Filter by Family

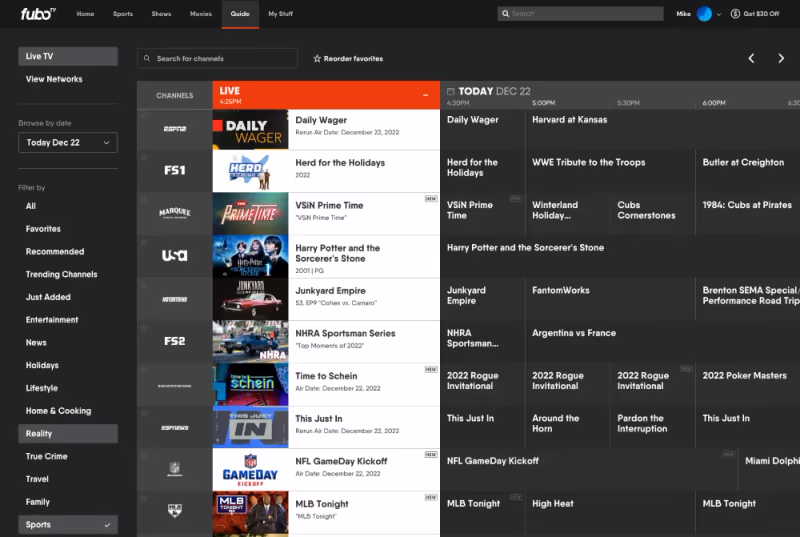[x=38, y=502]
